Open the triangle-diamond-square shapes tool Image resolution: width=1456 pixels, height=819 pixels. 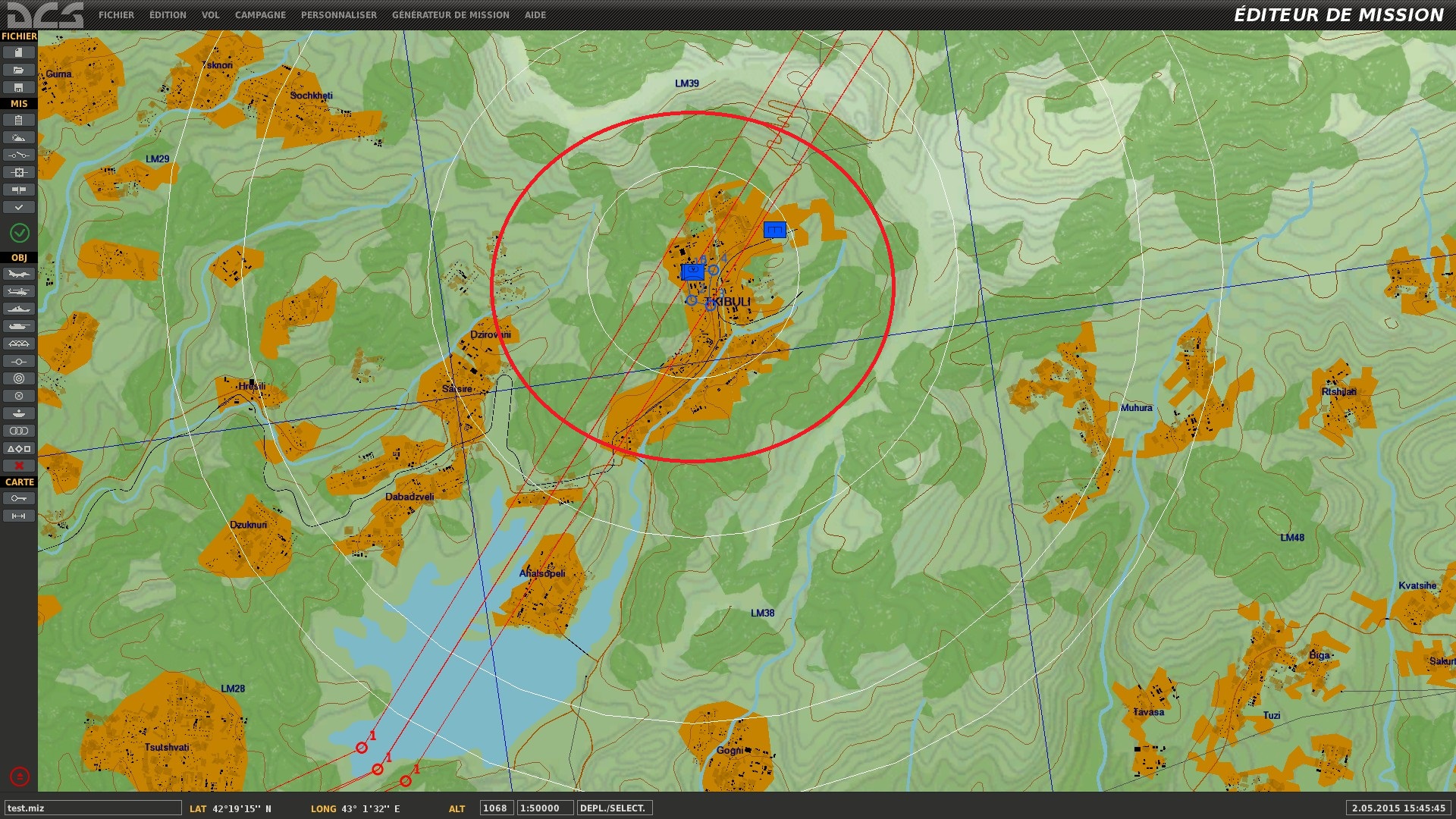19,448
